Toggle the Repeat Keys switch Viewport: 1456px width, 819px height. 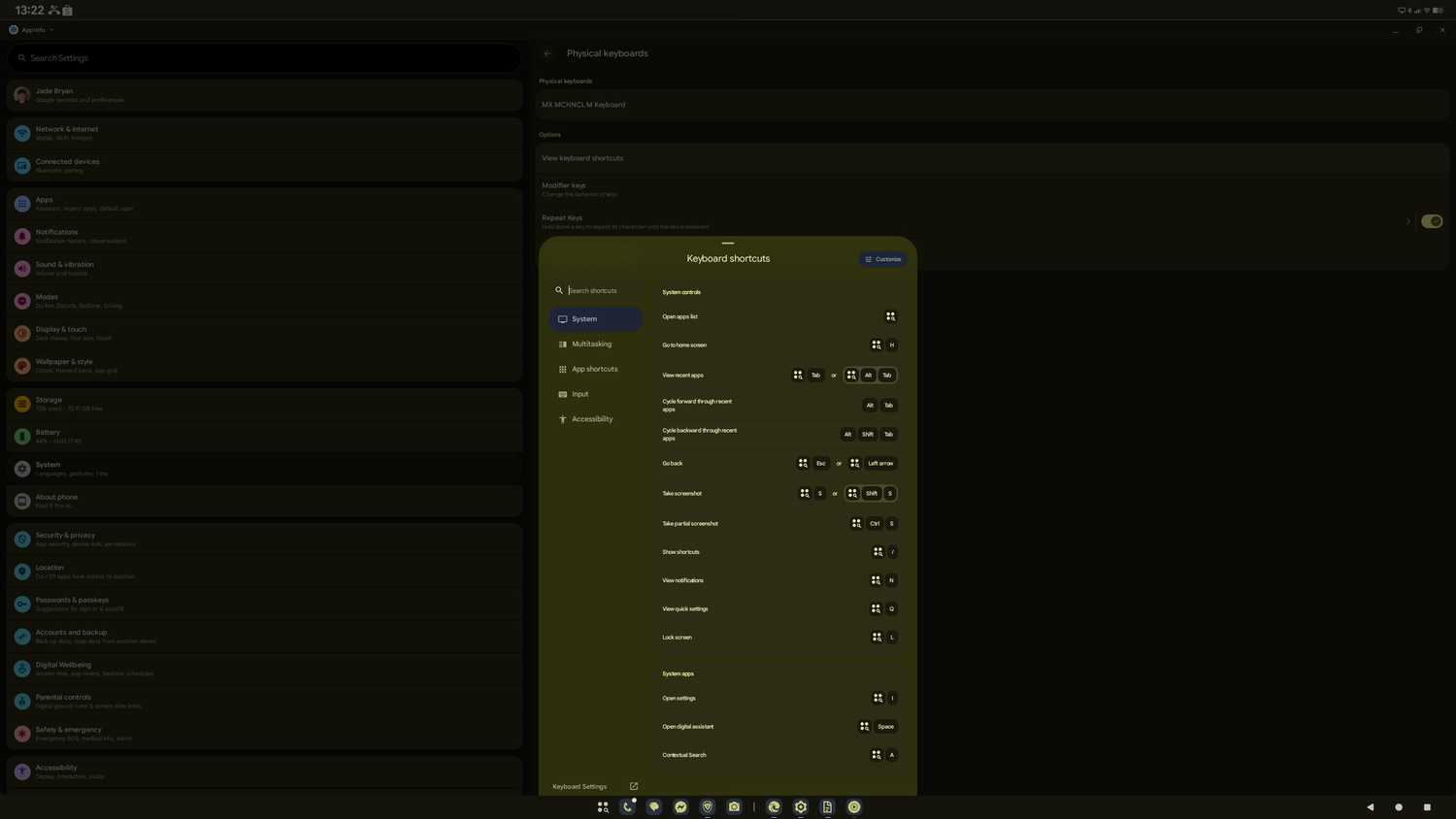click(x=1432, y=221)
